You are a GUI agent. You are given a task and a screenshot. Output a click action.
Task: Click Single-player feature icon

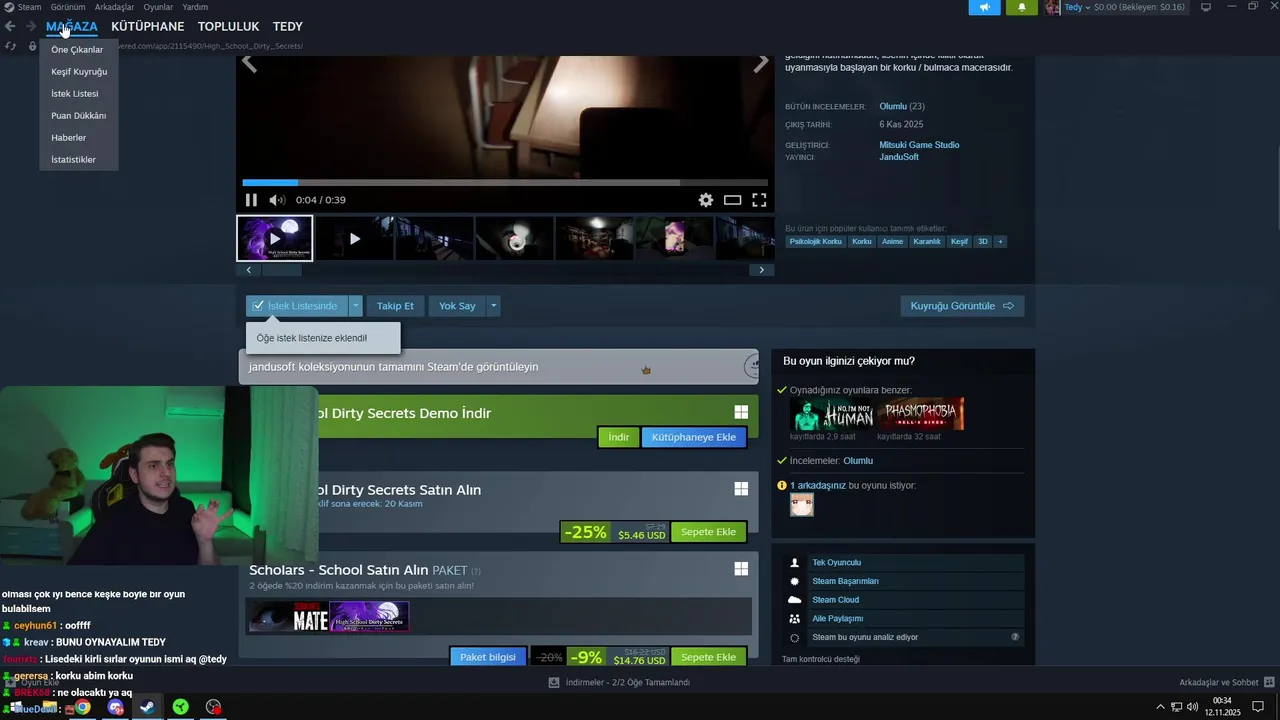point(795,563)
